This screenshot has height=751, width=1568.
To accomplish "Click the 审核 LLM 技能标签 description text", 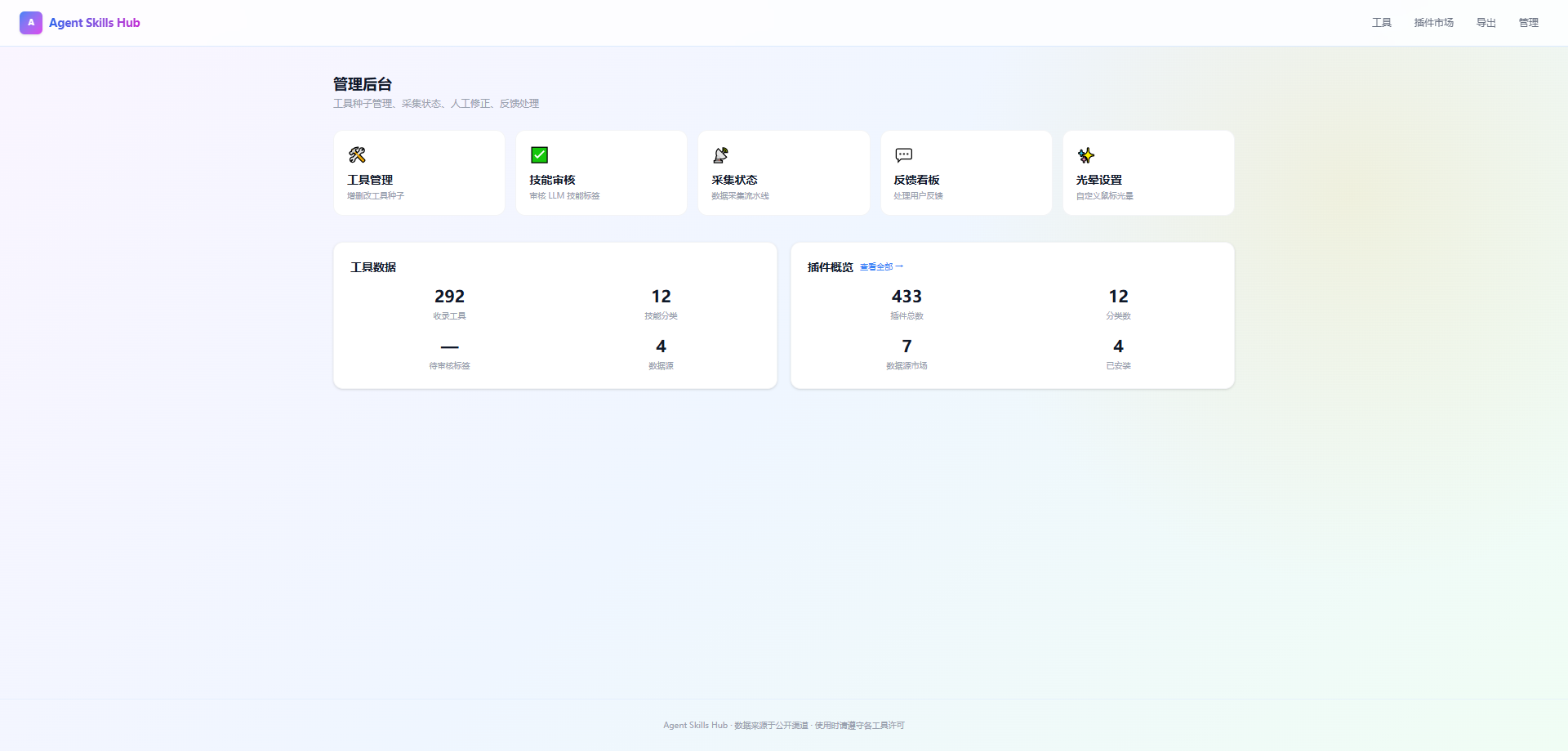I will [564, 196].
